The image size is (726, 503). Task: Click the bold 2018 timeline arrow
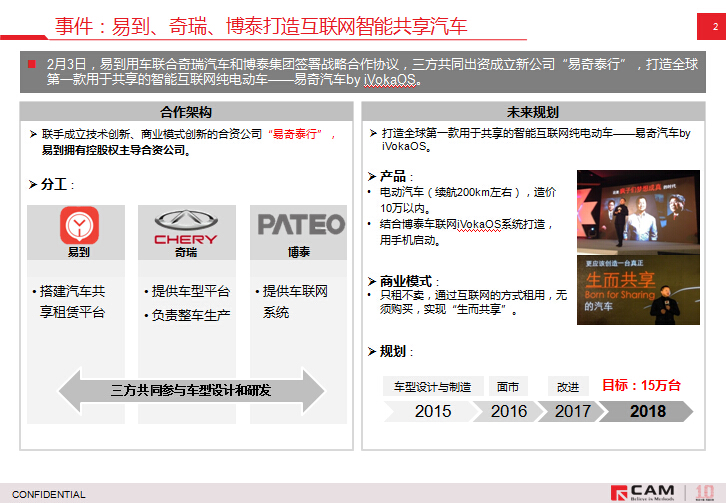click(647, 411)
